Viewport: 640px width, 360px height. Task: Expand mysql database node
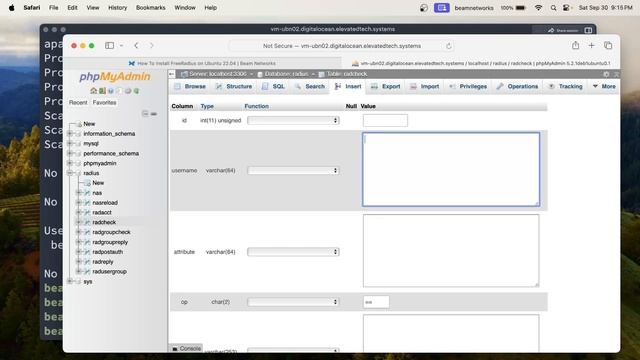click(x=70, y=144)
